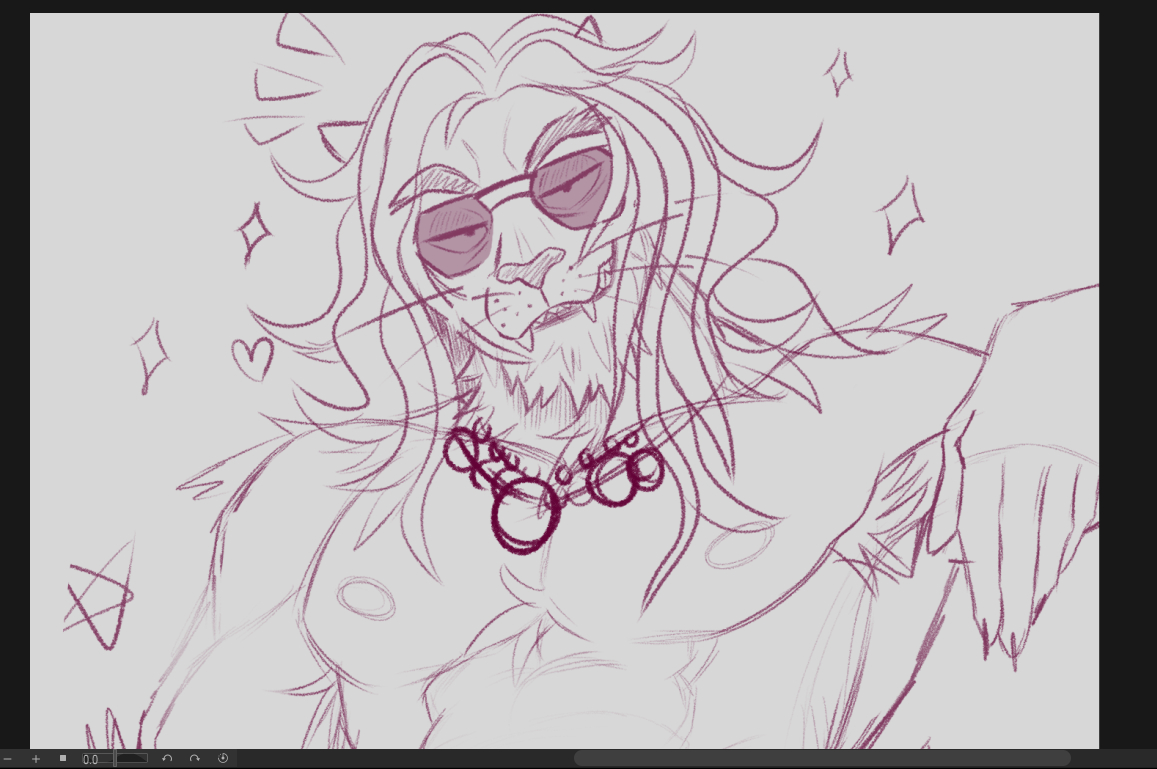The image size is (1157, 769).
Task: Click the rotation slider handle
Action: tap(116, 759)
